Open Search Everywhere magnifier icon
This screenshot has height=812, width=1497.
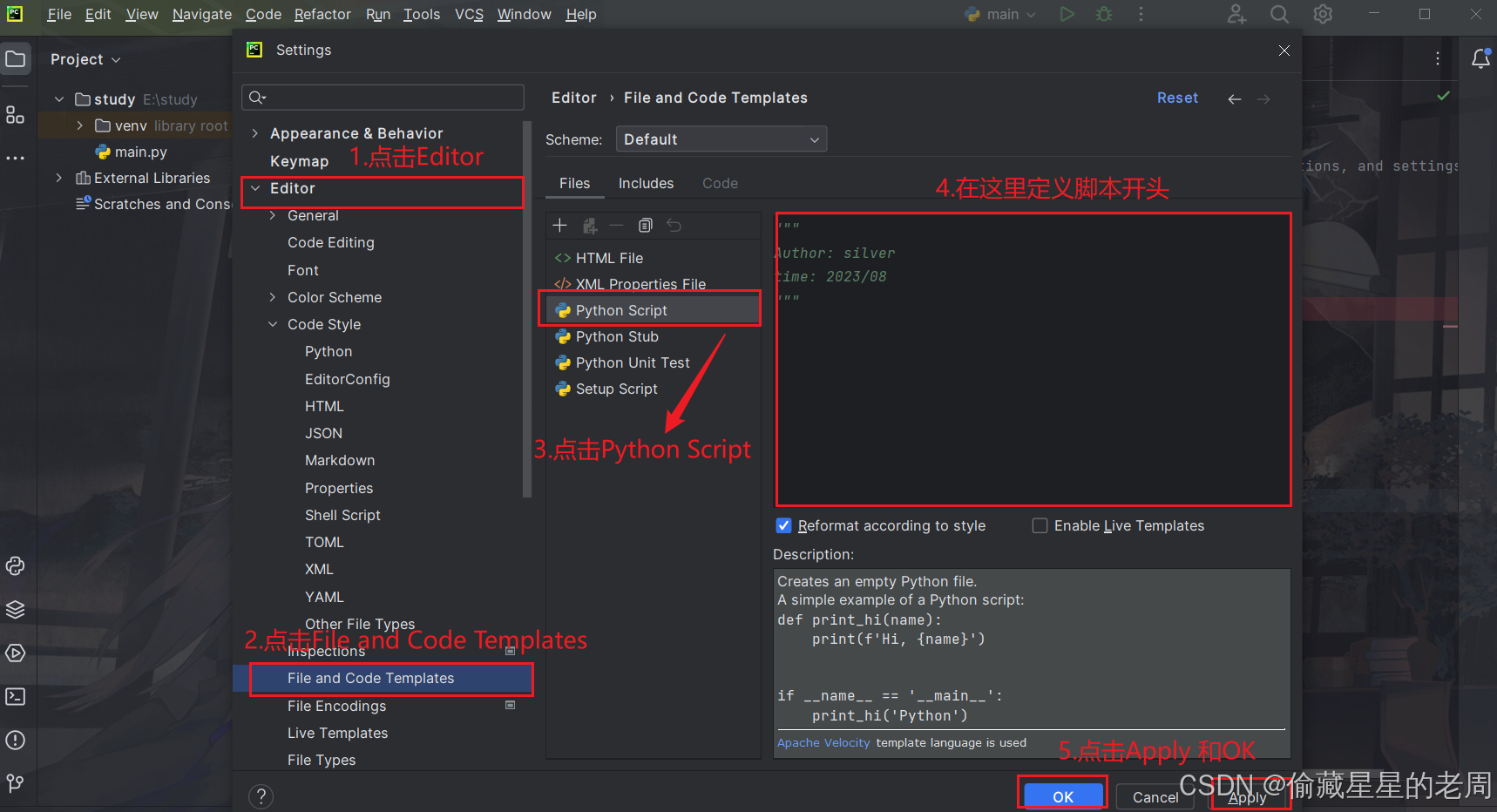point(1279,14)
